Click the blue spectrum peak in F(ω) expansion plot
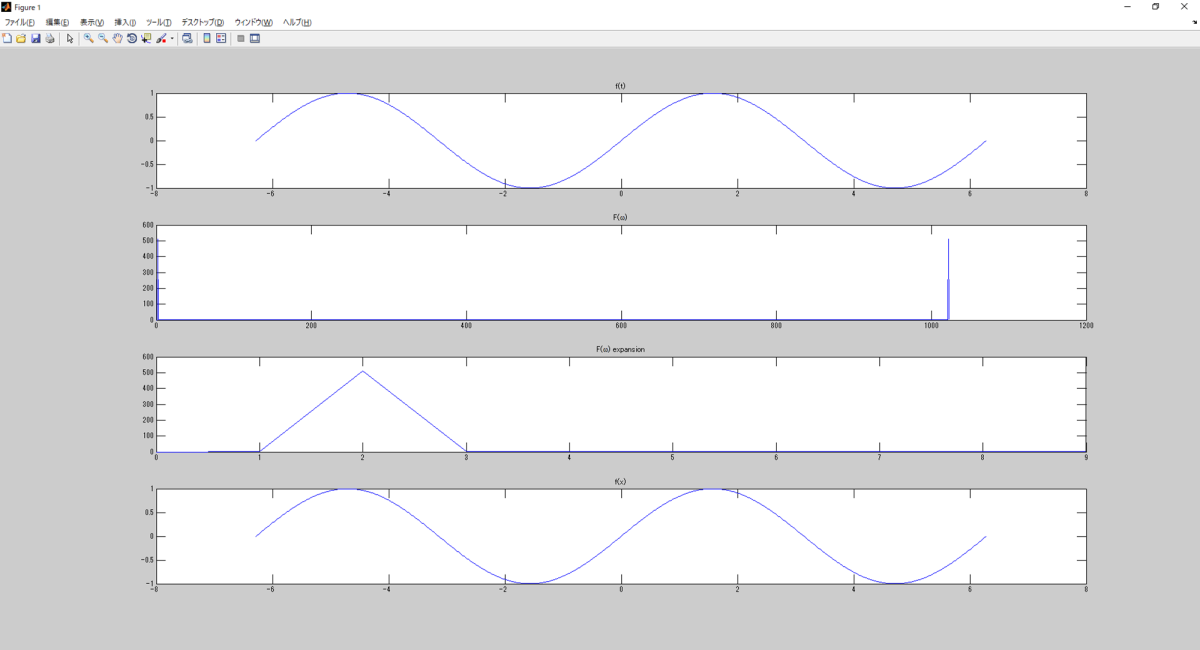 [x=363, y=372]
